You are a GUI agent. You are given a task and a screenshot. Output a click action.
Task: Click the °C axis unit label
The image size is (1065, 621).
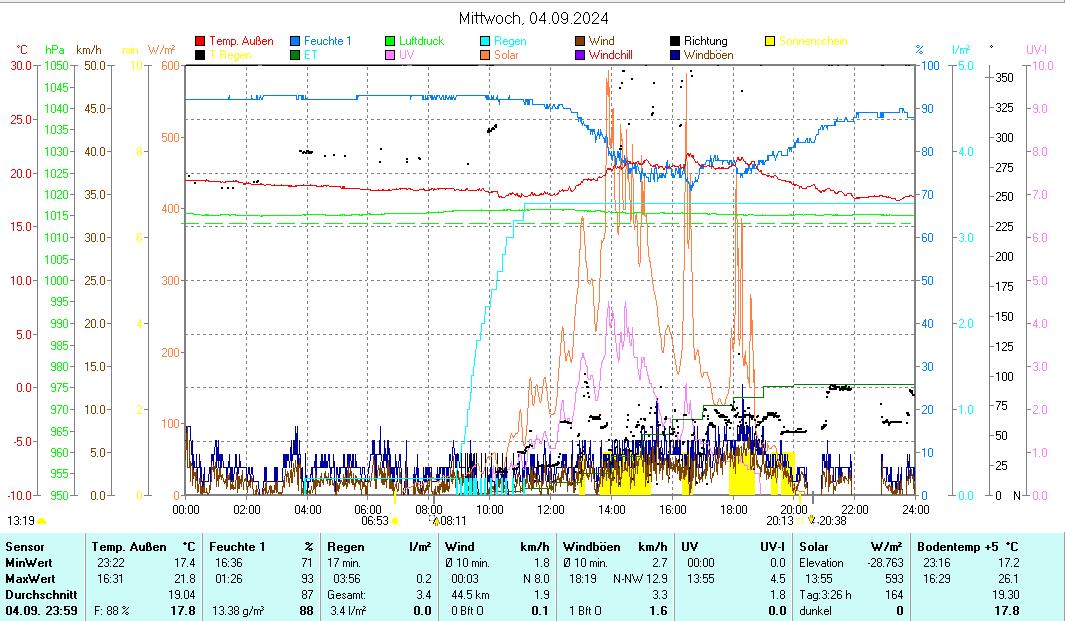click(22, 50)
